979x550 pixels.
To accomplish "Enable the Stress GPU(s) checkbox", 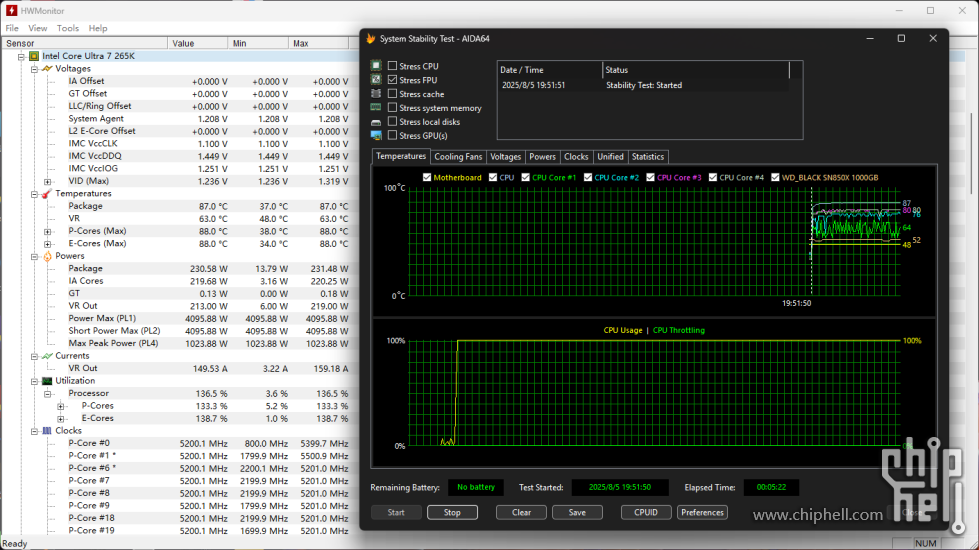I will click(x=392, y=135).
